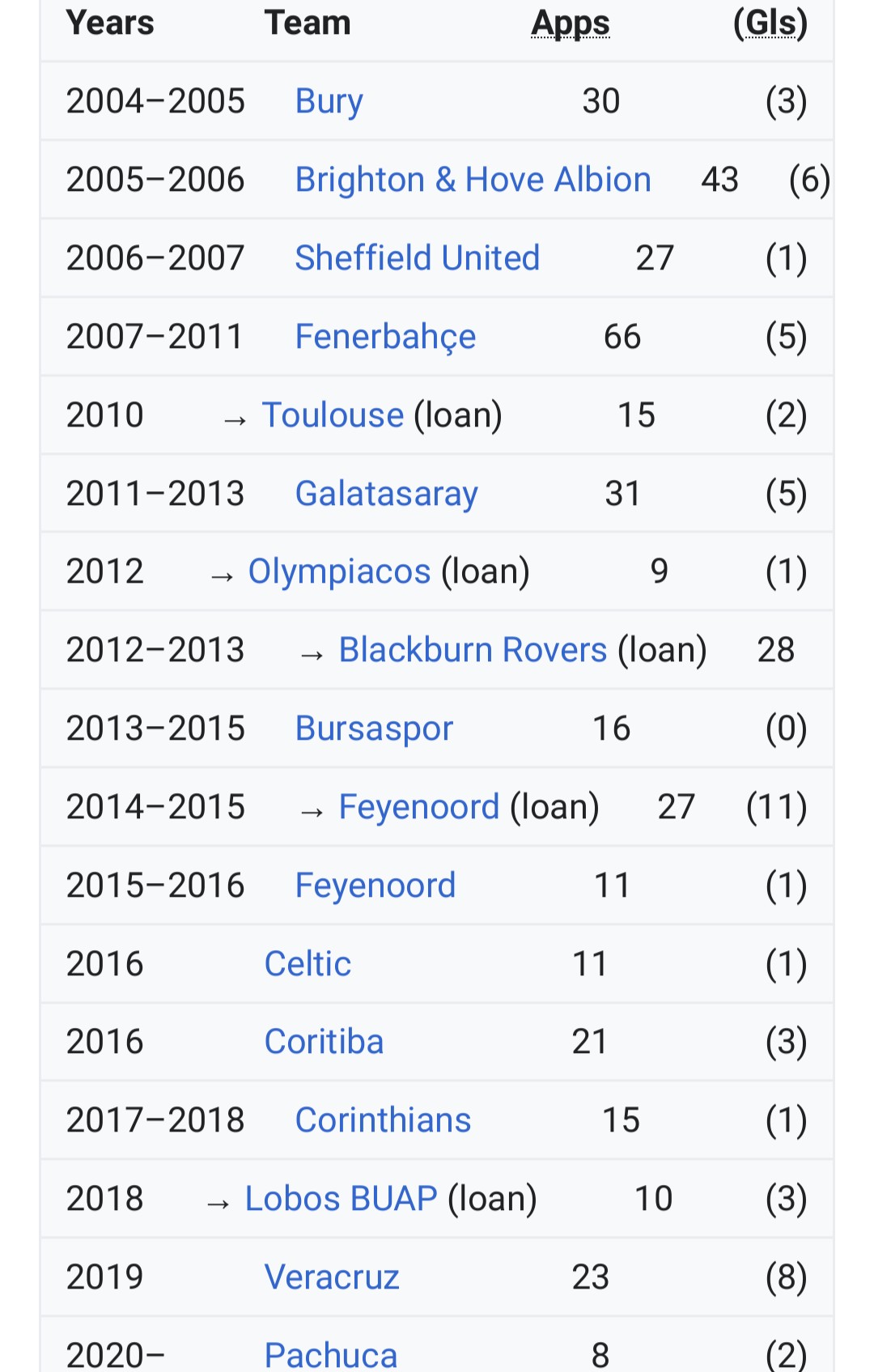
Task: Open the Blackburn Rovers link
Action: point(473,650)
